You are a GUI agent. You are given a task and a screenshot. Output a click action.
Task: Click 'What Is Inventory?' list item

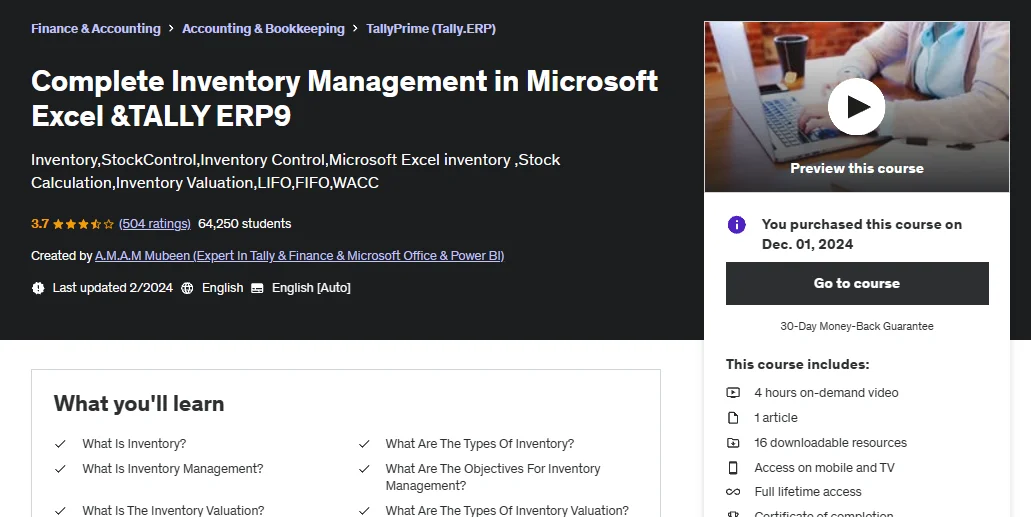coord(134,444)
